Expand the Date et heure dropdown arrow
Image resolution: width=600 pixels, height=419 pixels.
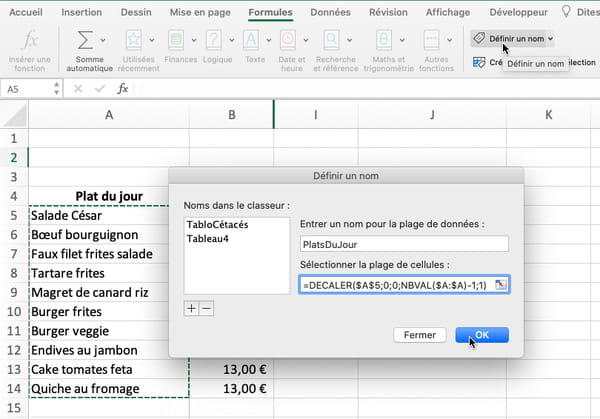(306, 40)
